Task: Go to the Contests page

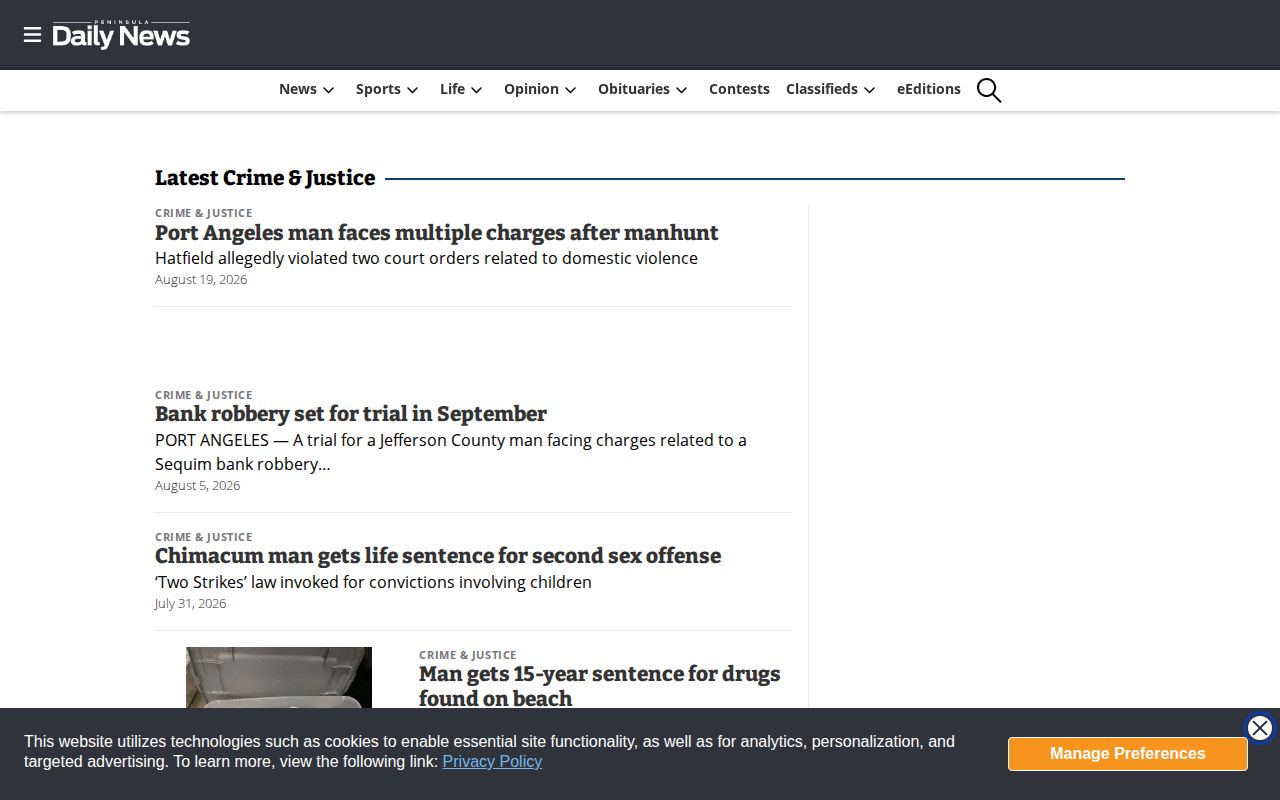Action: click(739, 89)
